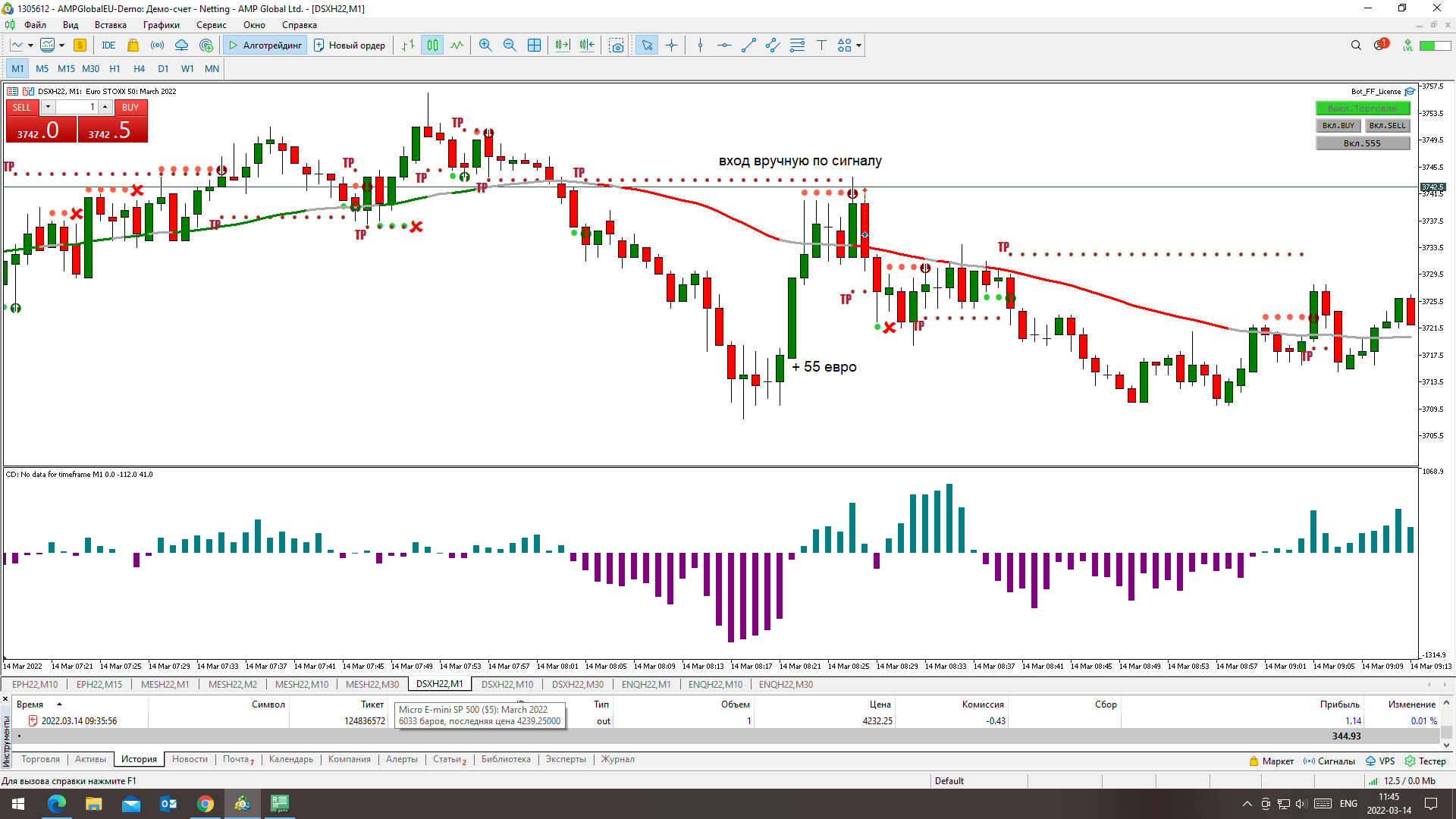Open the Графики menu
This screenshot has height=819, width=1456.
[161, 25]
